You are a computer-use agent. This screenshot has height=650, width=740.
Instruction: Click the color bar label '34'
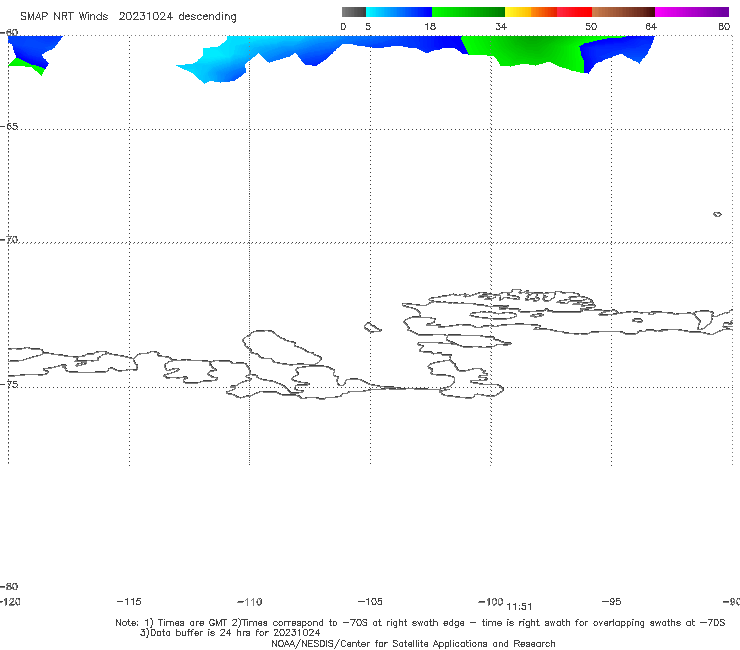pos(501,26)
